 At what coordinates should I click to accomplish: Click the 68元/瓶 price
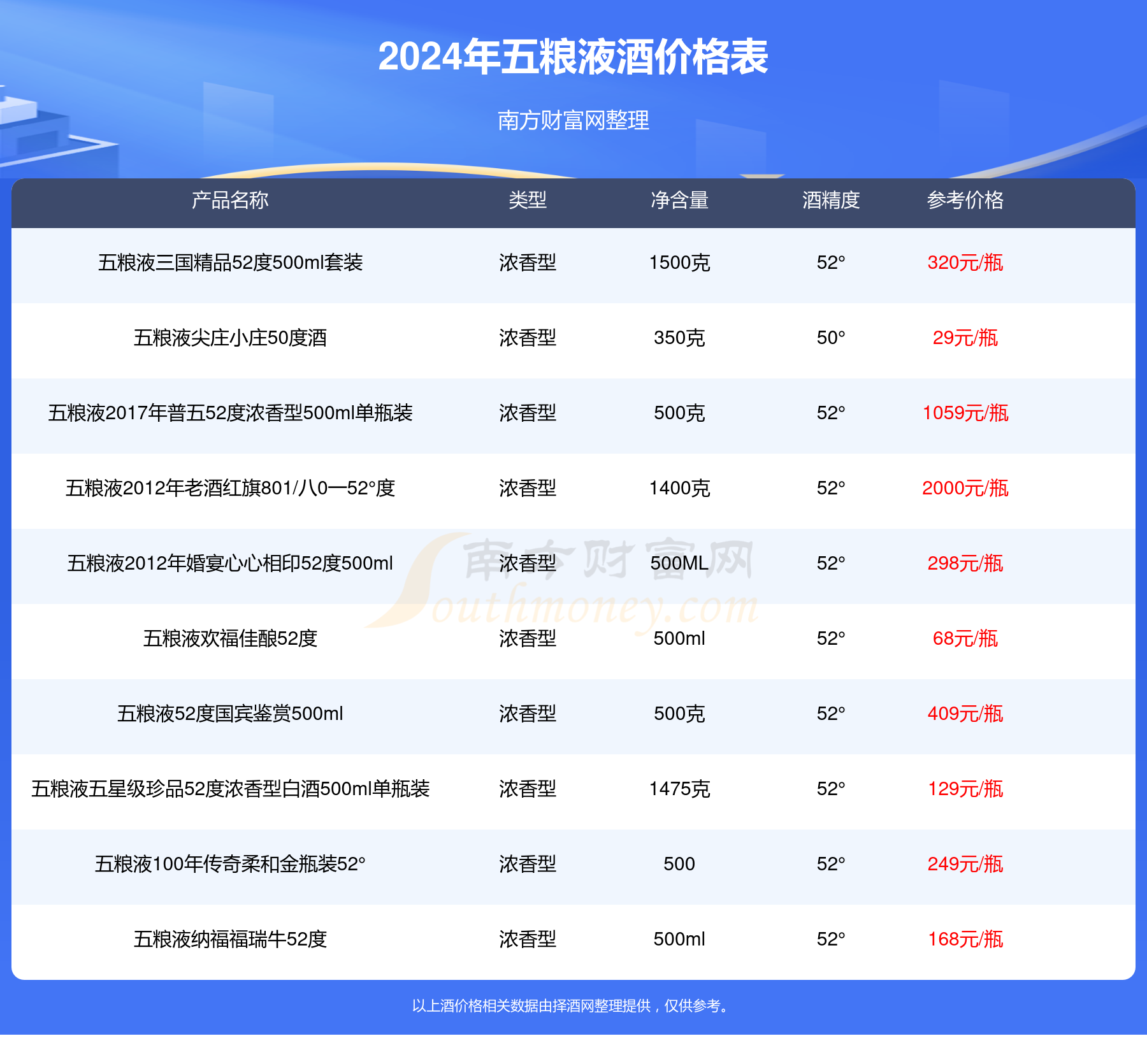pos(965,638)
